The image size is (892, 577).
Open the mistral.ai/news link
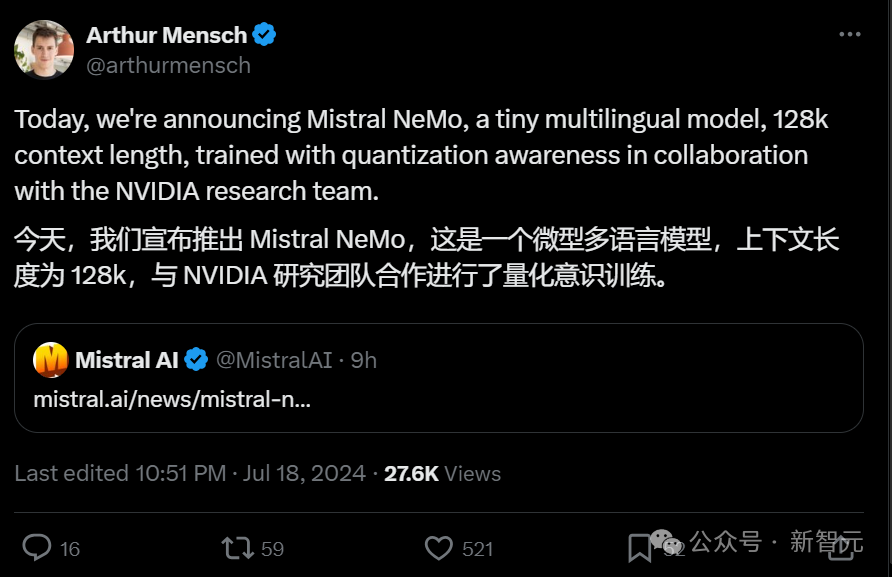171,398
